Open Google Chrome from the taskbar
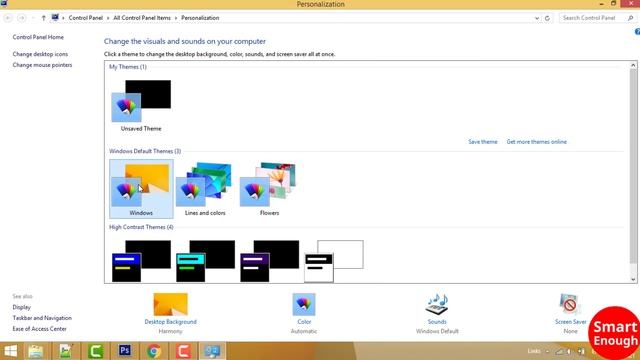The height and width of the screenshot is (360, 640). click(x=154, y=351)
